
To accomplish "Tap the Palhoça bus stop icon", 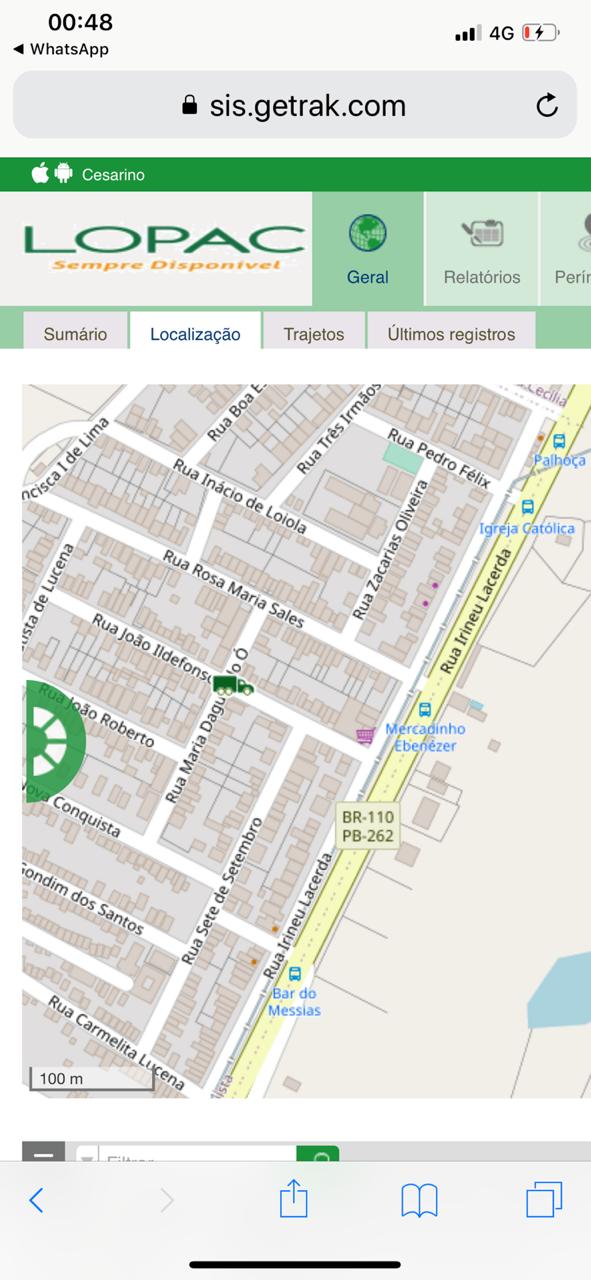I will pos(559,441).
